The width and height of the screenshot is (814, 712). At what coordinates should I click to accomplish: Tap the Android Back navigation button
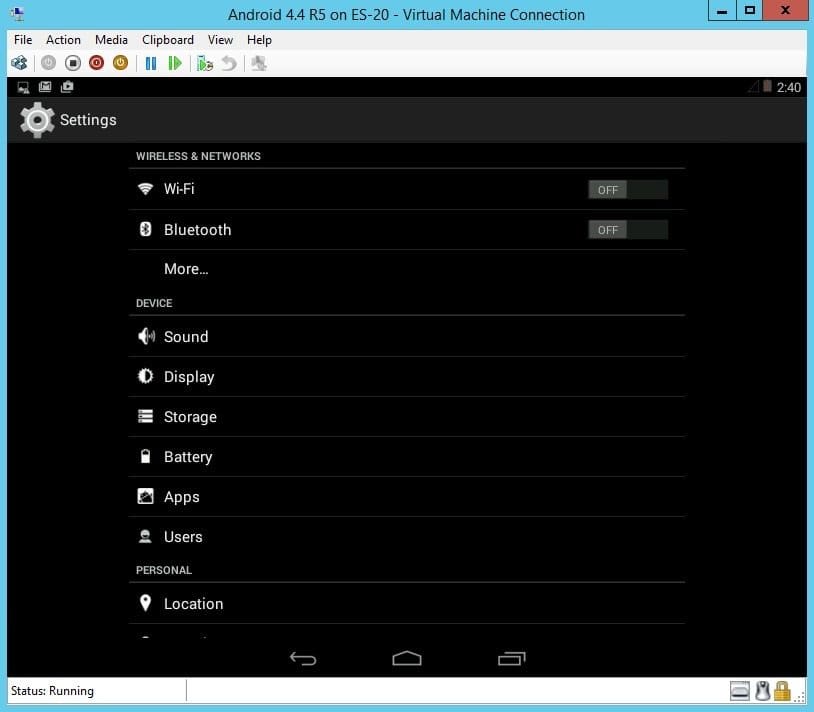pos(303,659)
